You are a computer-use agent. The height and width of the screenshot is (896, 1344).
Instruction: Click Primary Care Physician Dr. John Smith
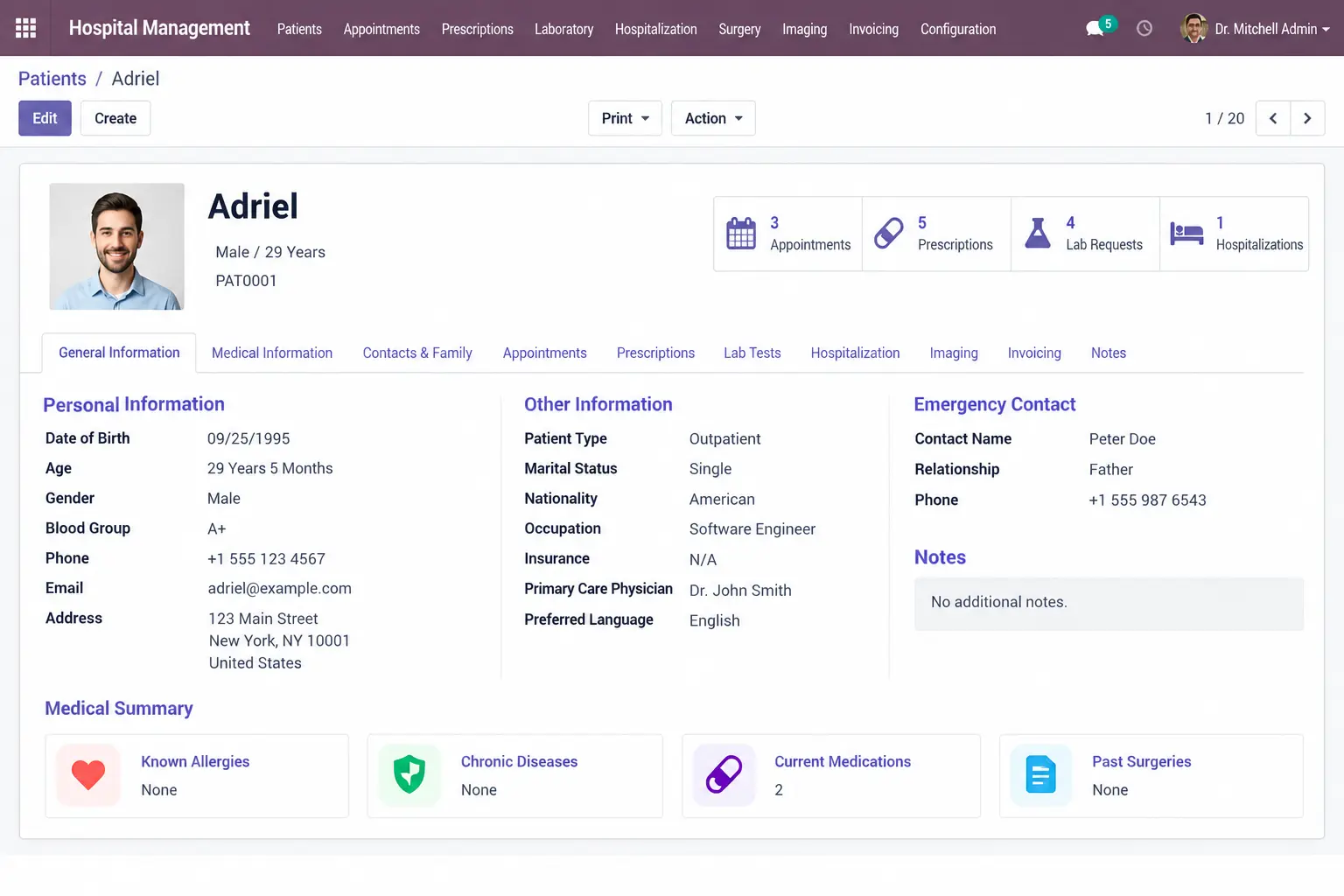click(x=740, y=590)
